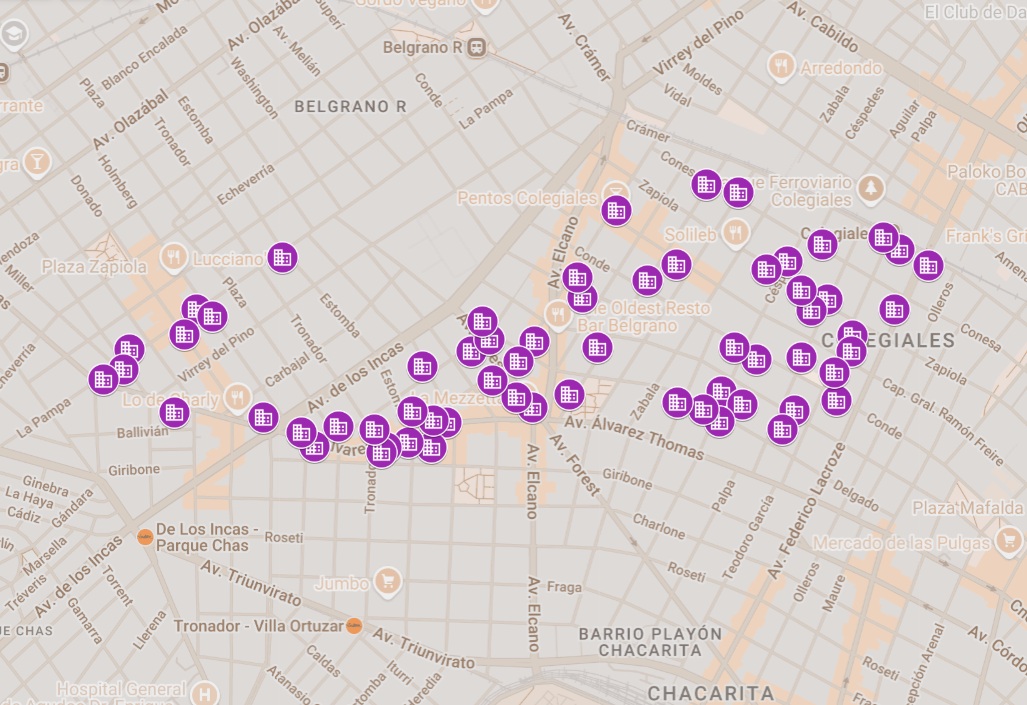Click the purple marker just right of Solileb icon
The height and width of the screenshot is (705, 1027).
coord(766,269)
